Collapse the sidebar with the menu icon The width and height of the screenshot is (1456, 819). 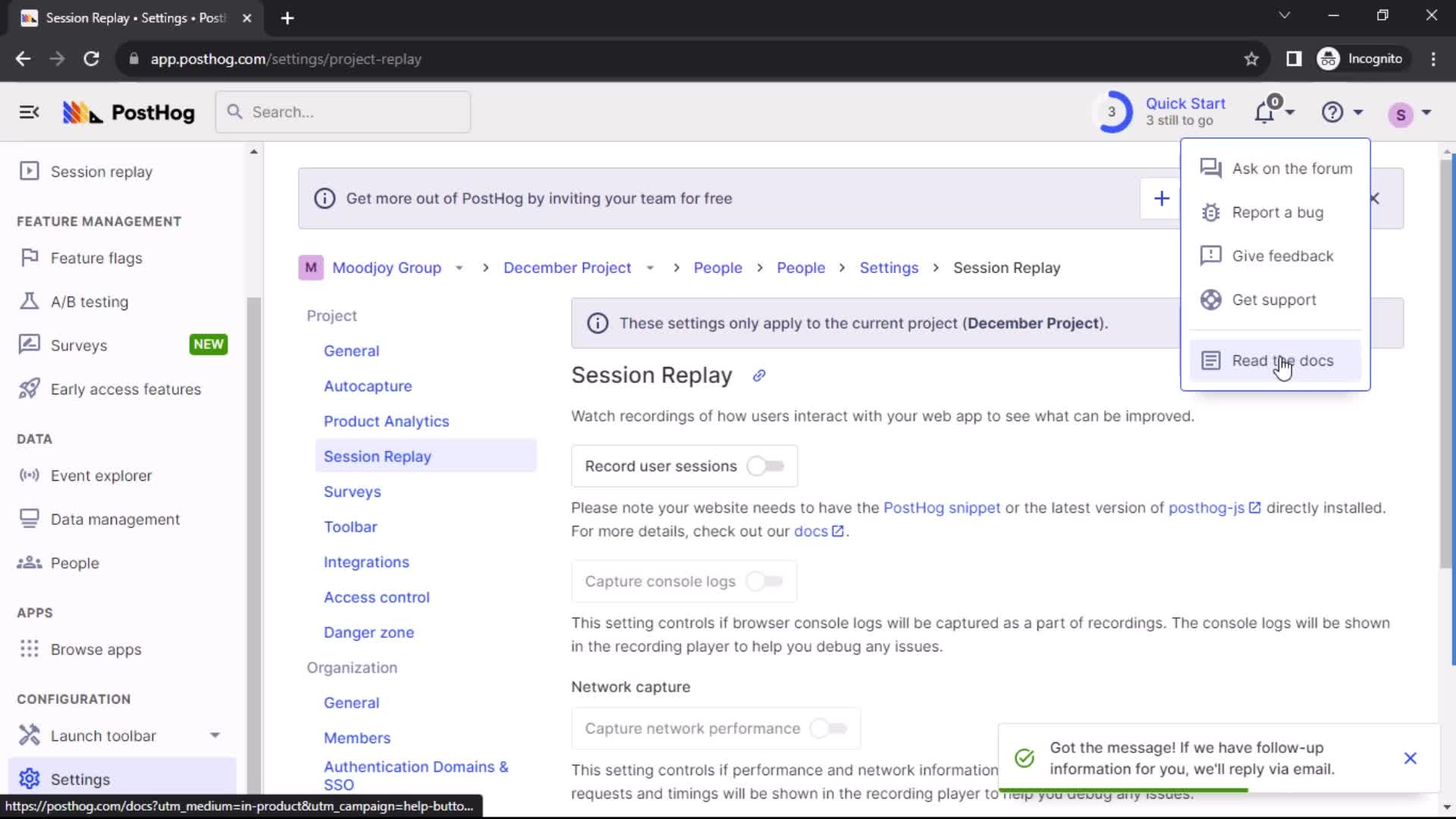(x=29, y=112)
